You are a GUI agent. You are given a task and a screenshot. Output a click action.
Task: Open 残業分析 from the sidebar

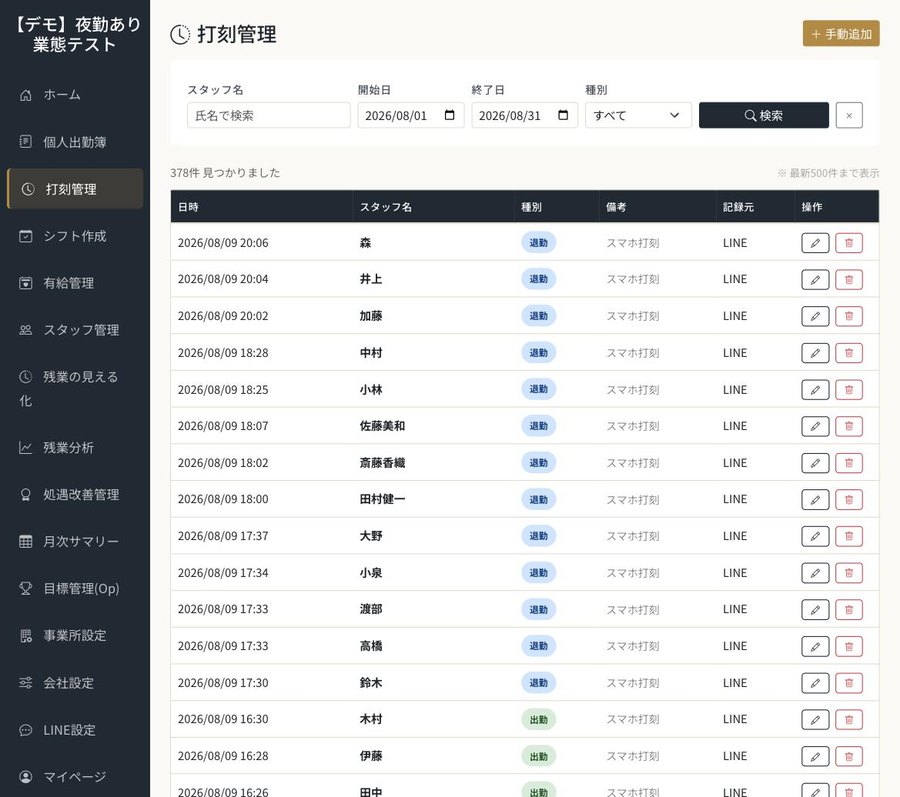[x=75, y=448]
